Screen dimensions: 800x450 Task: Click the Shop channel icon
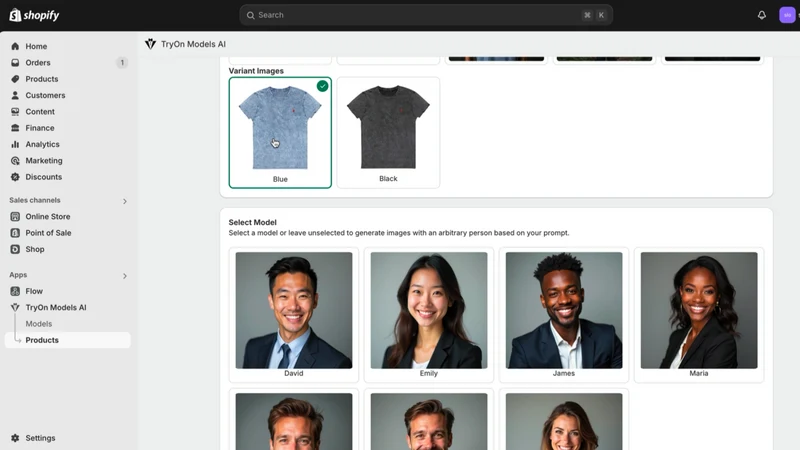tap(15, 249)
